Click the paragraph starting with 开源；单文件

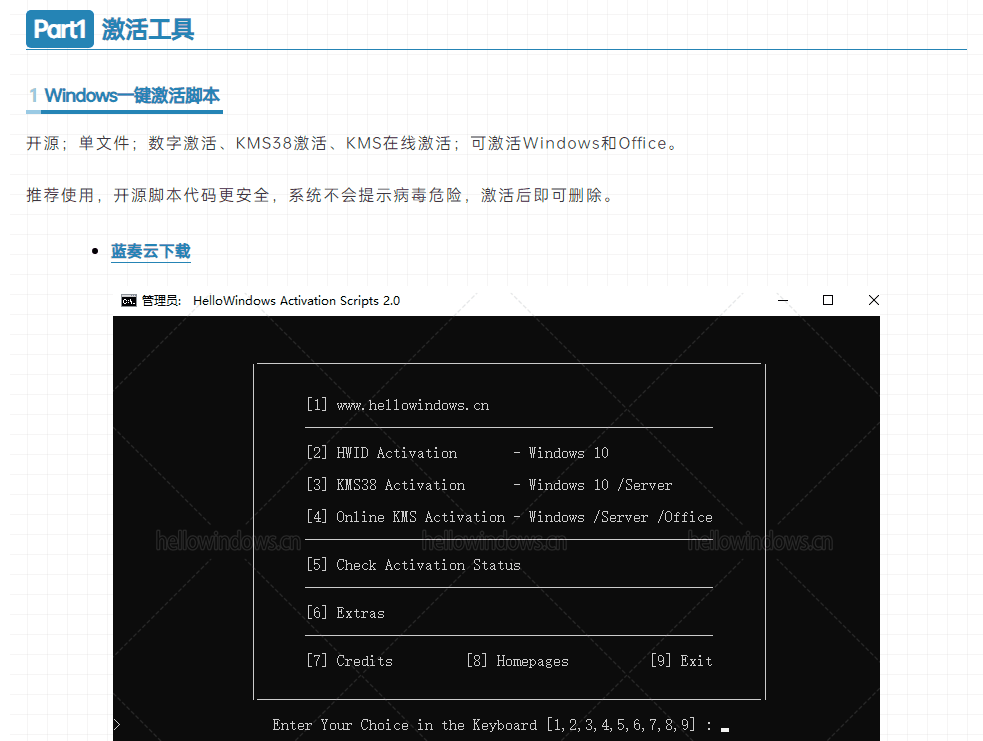pos(353,144)
